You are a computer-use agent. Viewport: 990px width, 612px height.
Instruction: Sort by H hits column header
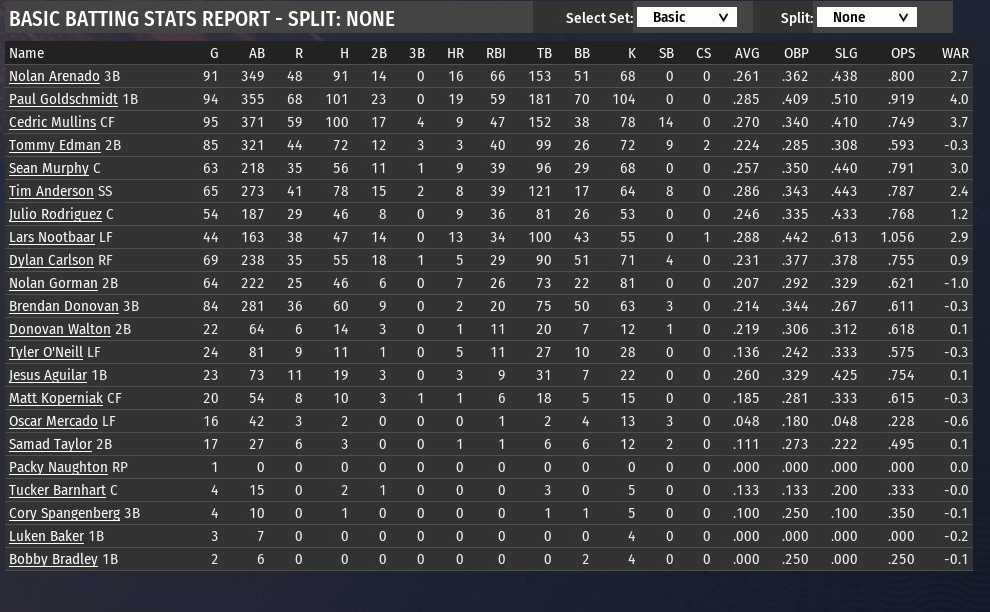pyautogui.click(x=344, y=54)
